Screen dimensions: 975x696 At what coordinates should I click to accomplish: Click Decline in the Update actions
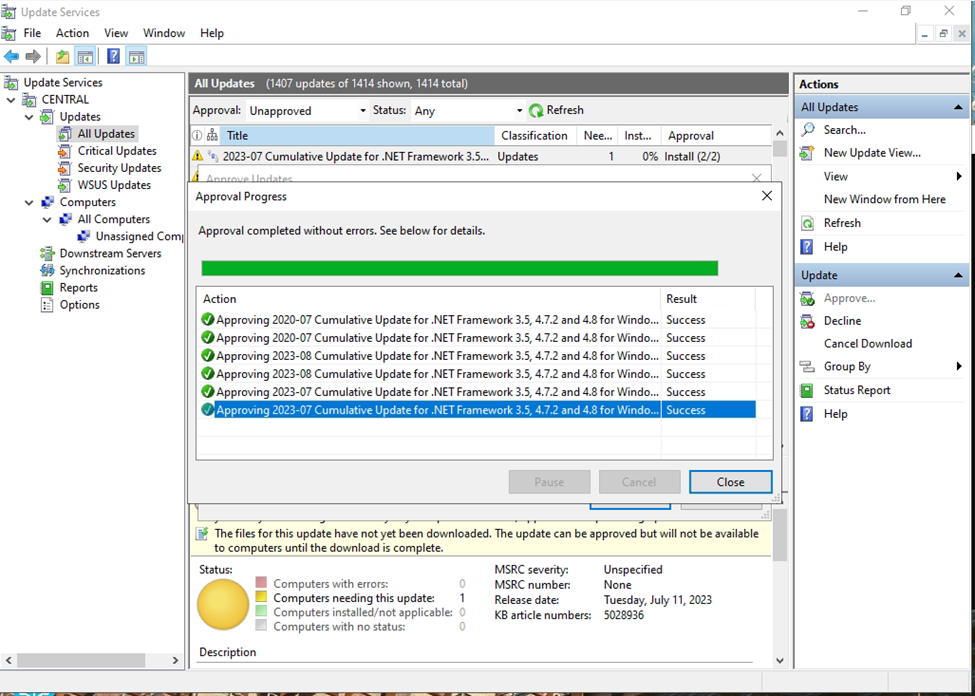coord(842,321)
